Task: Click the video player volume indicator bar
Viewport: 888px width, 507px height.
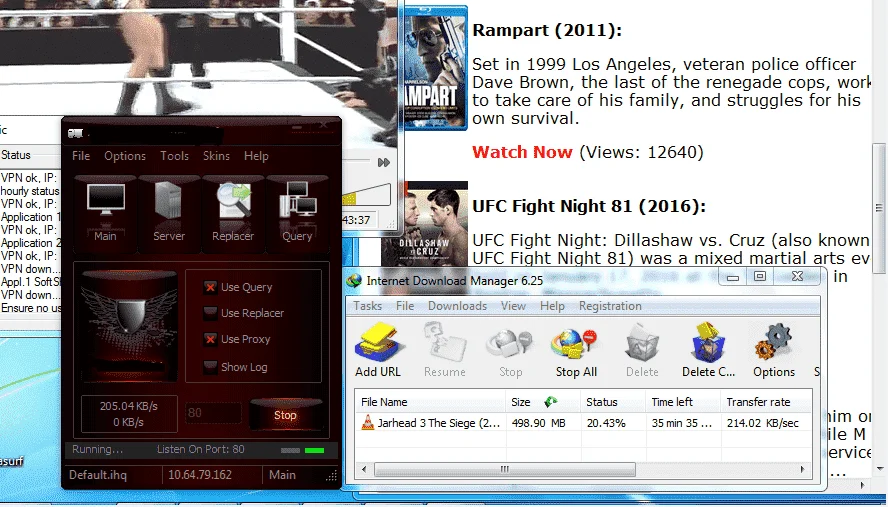Action: pyautogui.click(x=366, y=195)
